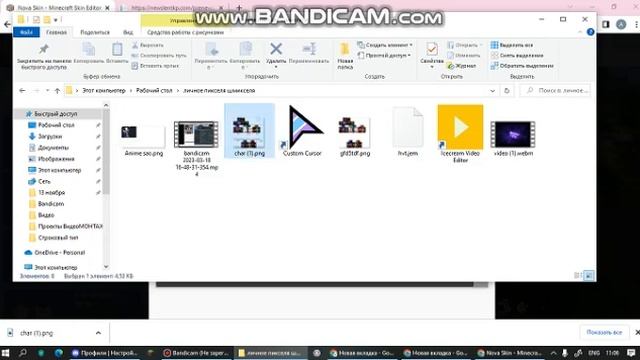Screen dimensions: 640x360
Task: Invert selection via ribbon
Action: point(522,66)
